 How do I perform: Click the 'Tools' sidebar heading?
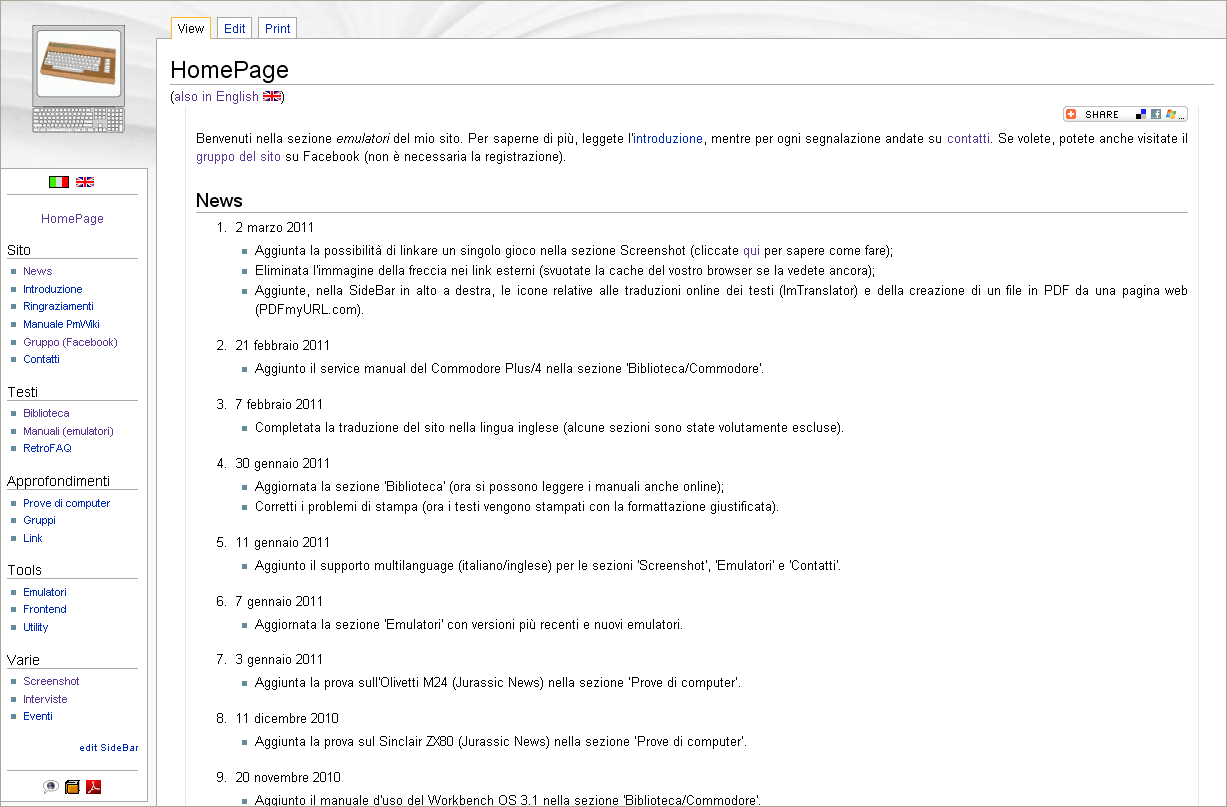pos(24,570)
